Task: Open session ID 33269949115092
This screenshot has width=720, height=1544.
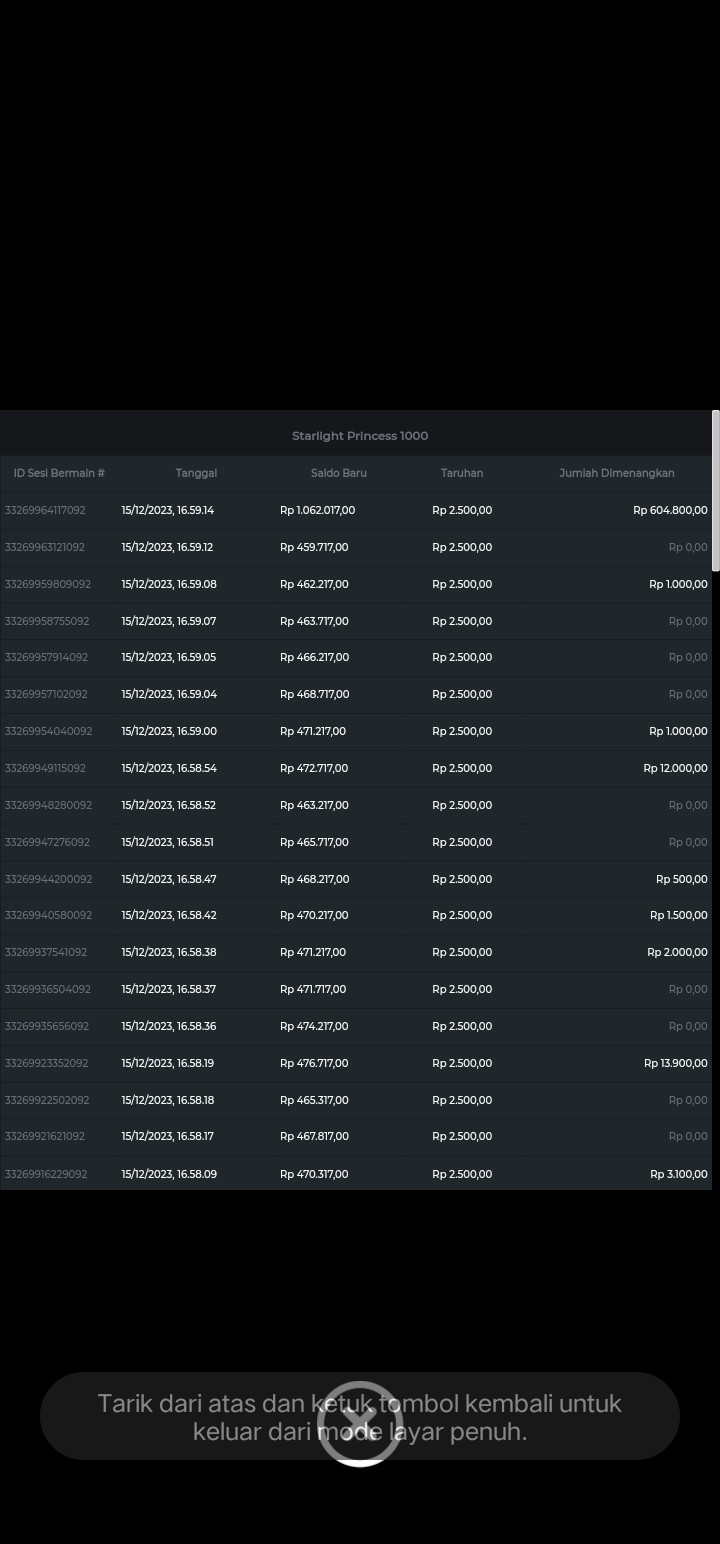Action: coord(45,768)
